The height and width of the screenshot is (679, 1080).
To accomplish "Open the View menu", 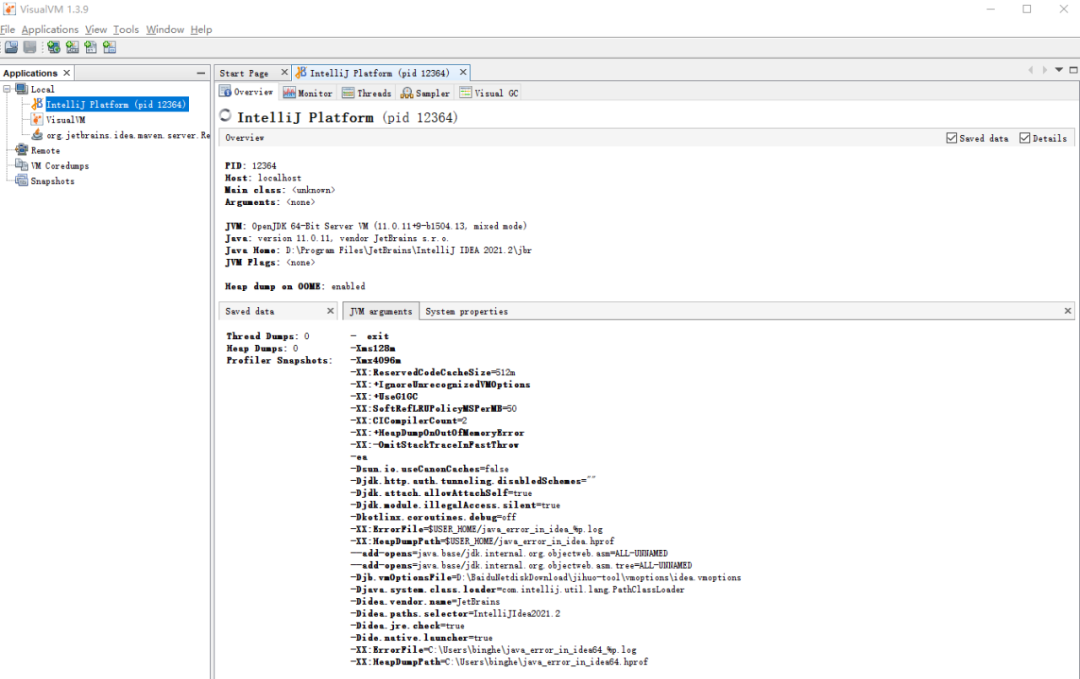I will coord(96,30).
